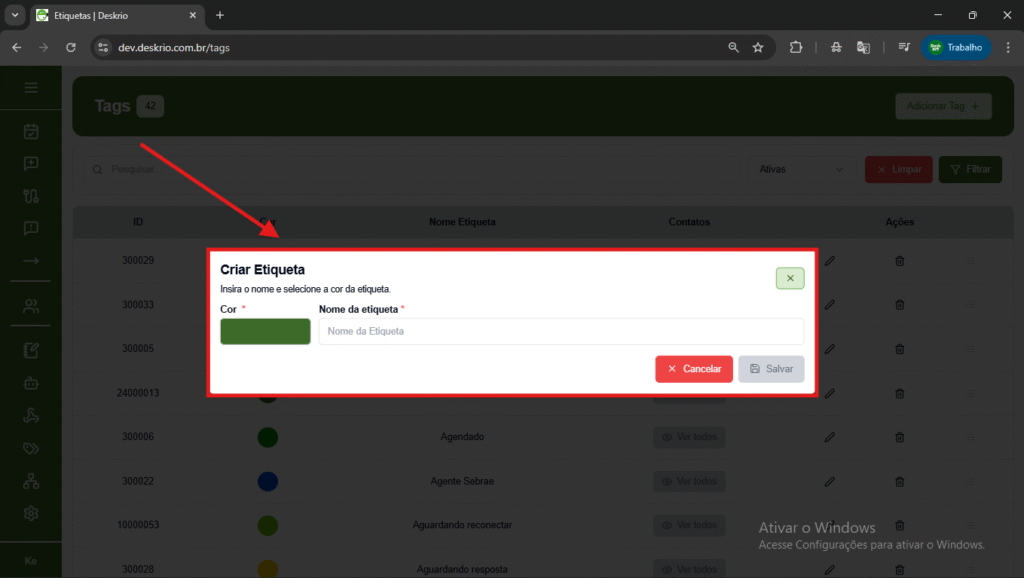Delete the Agente Sebrae tag with trash icon
1024x578 pixels.
899,481
